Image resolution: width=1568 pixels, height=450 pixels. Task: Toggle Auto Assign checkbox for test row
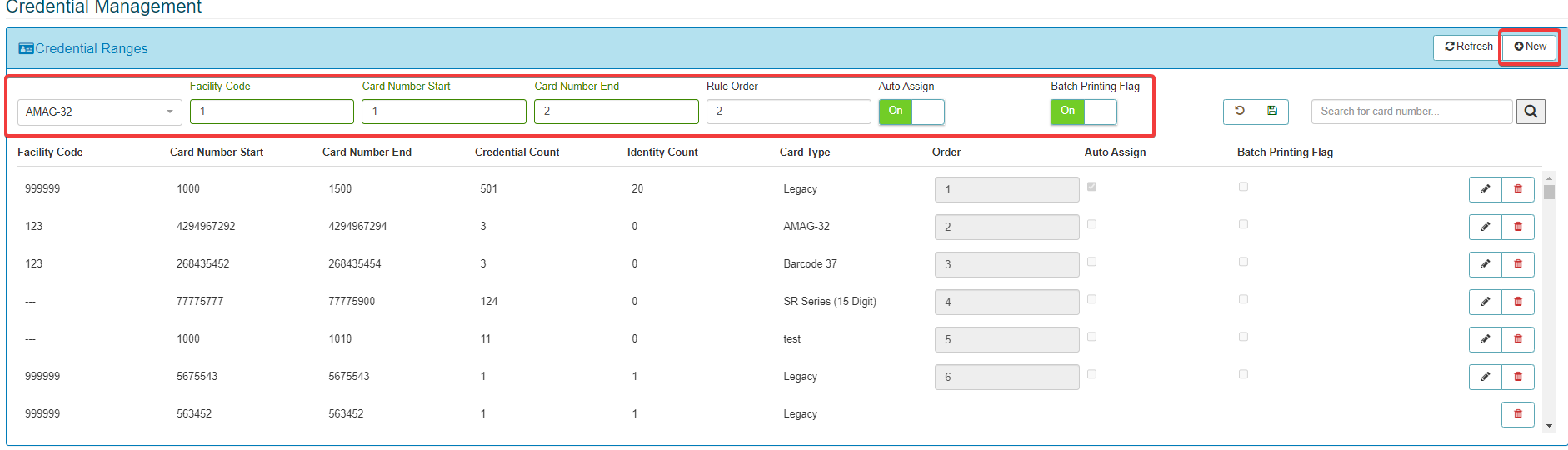[1091, 337]
